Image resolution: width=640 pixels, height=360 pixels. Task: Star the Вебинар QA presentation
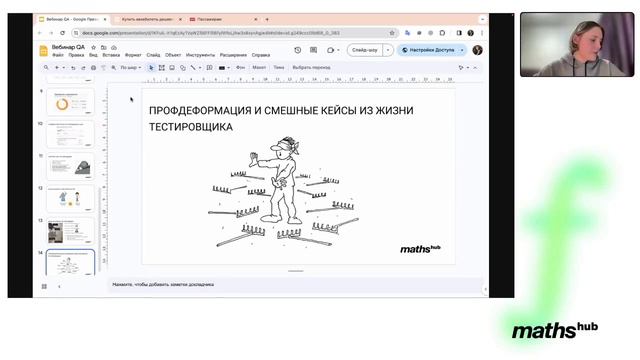tap(93, 47)
